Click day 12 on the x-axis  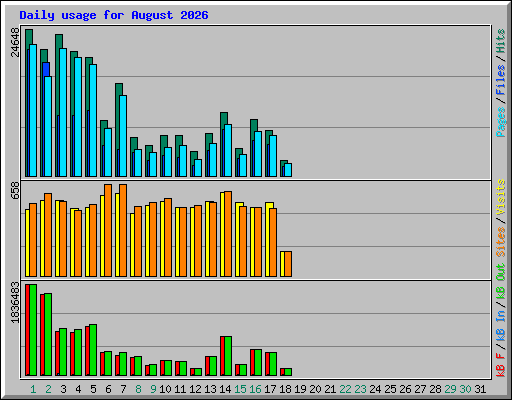[x=195, y=389]
